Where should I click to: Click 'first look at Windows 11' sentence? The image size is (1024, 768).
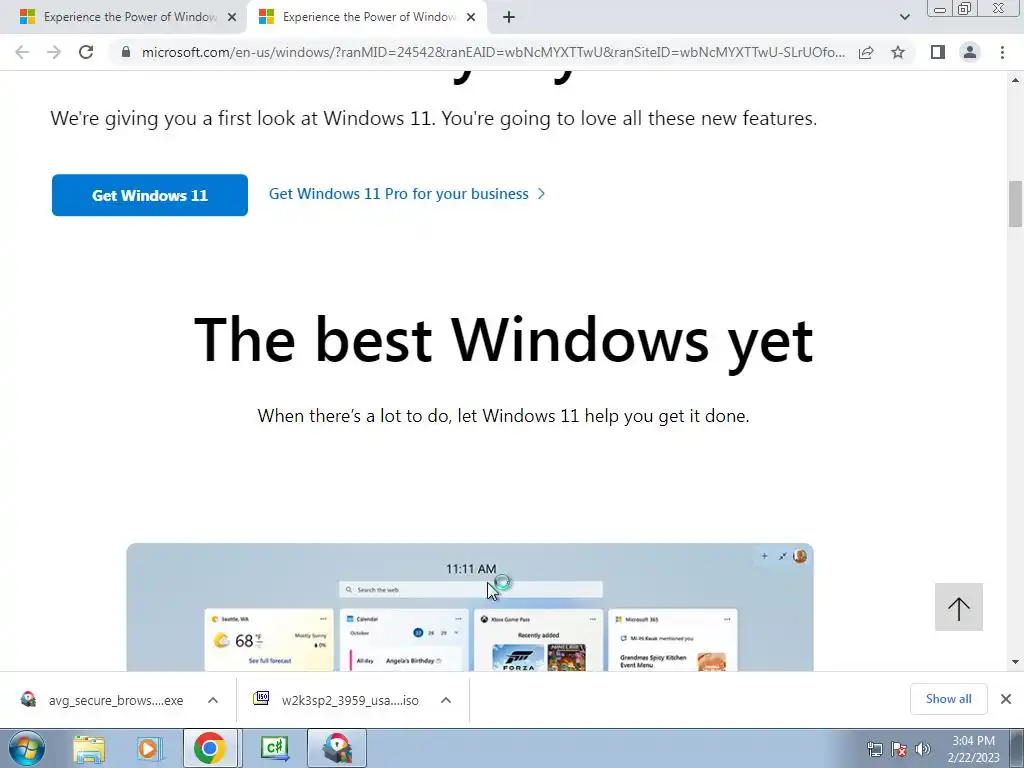point(434,119)
